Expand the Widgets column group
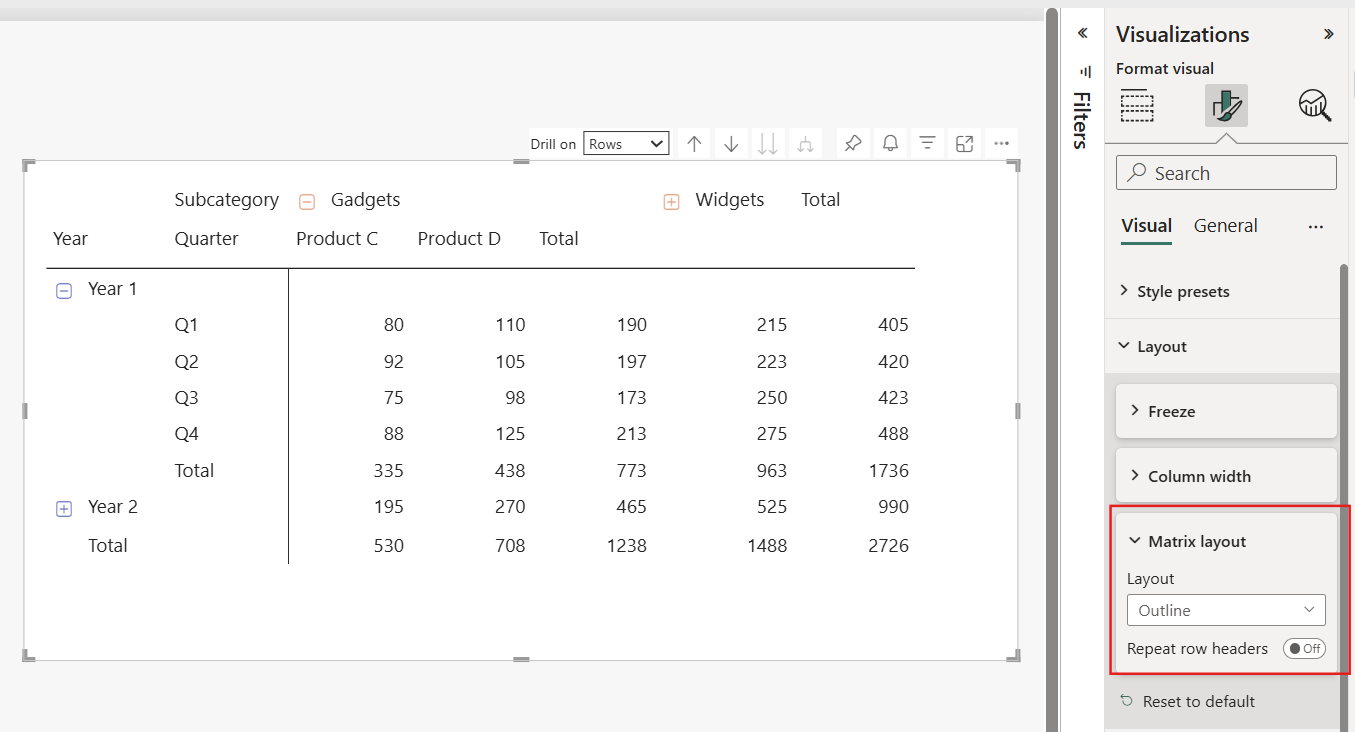Viewport: 1355px width, 732px height. pyautogui.click(x=672, y=202)
